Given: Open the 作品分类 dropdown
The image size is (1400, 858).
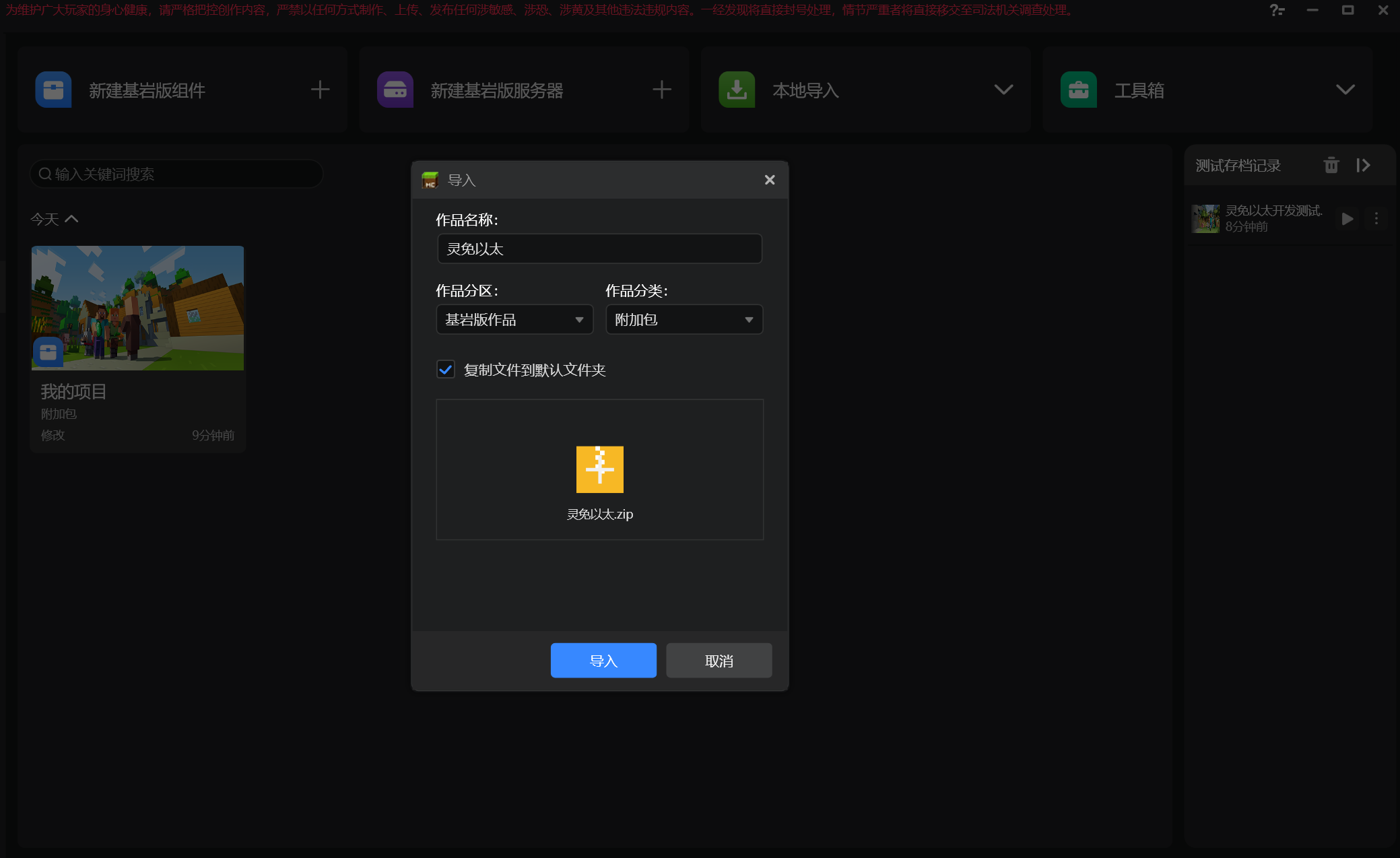Looking at the screenshot, I should [684, 320].
